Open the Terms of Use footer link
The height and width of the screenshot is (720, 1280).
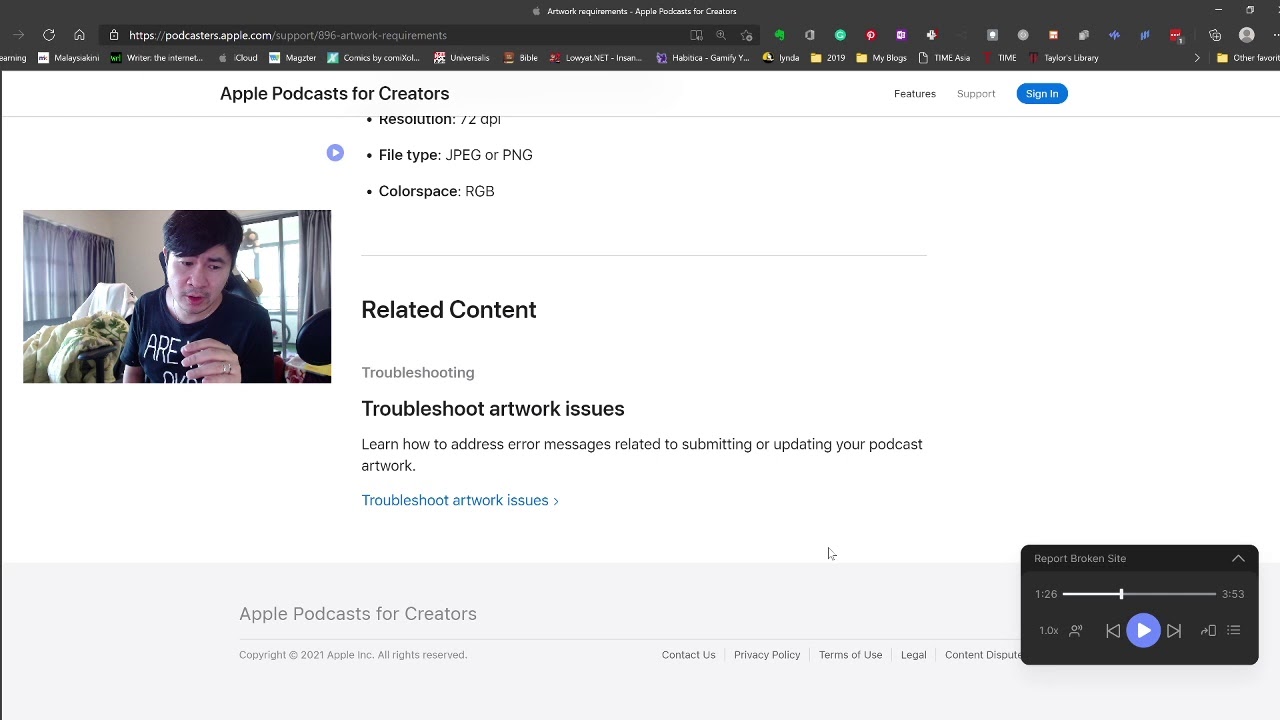coord(850,655)
